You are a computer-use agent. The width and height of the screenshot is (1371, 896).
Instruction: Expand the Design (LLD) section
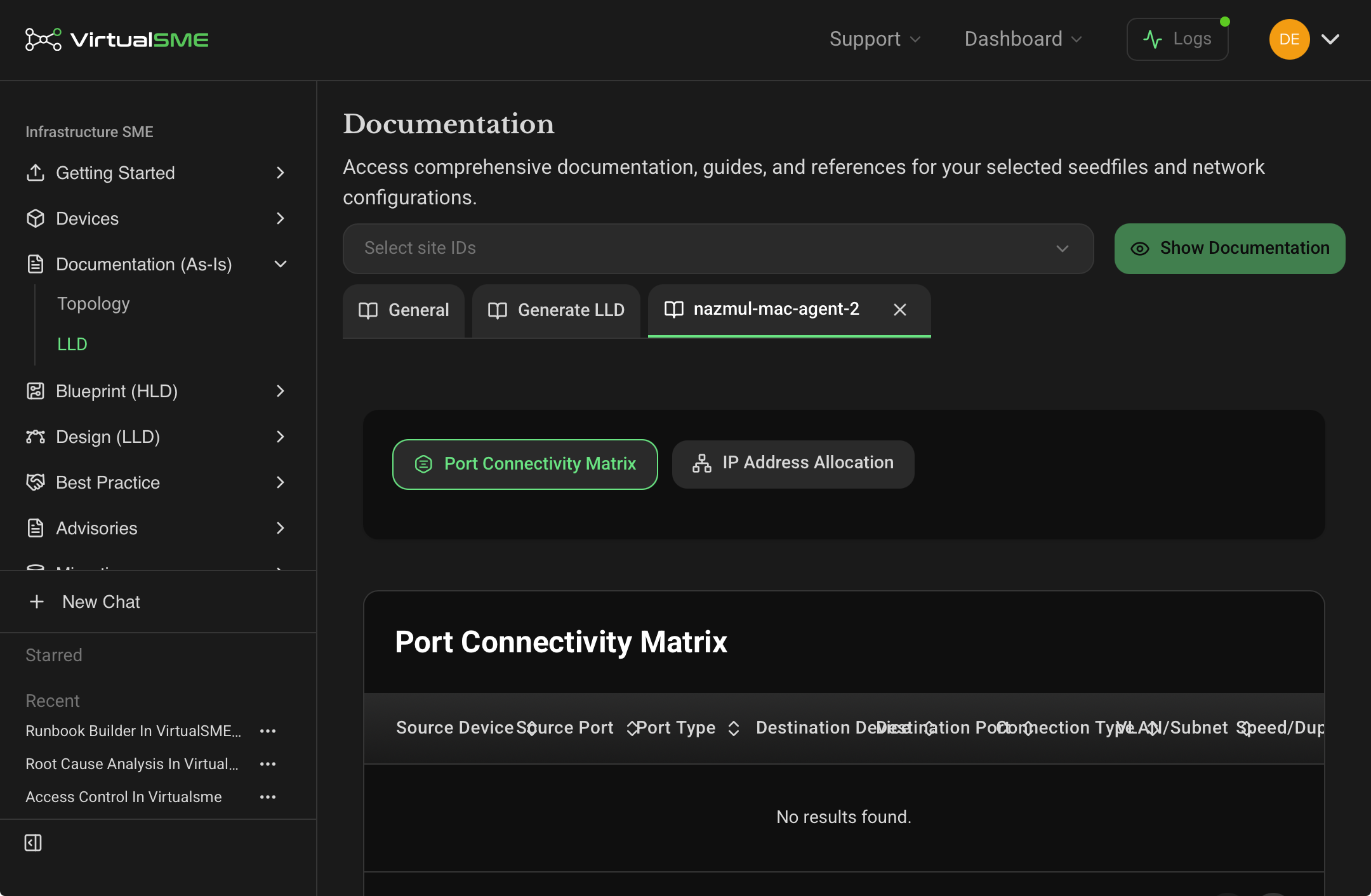(281, 437)
